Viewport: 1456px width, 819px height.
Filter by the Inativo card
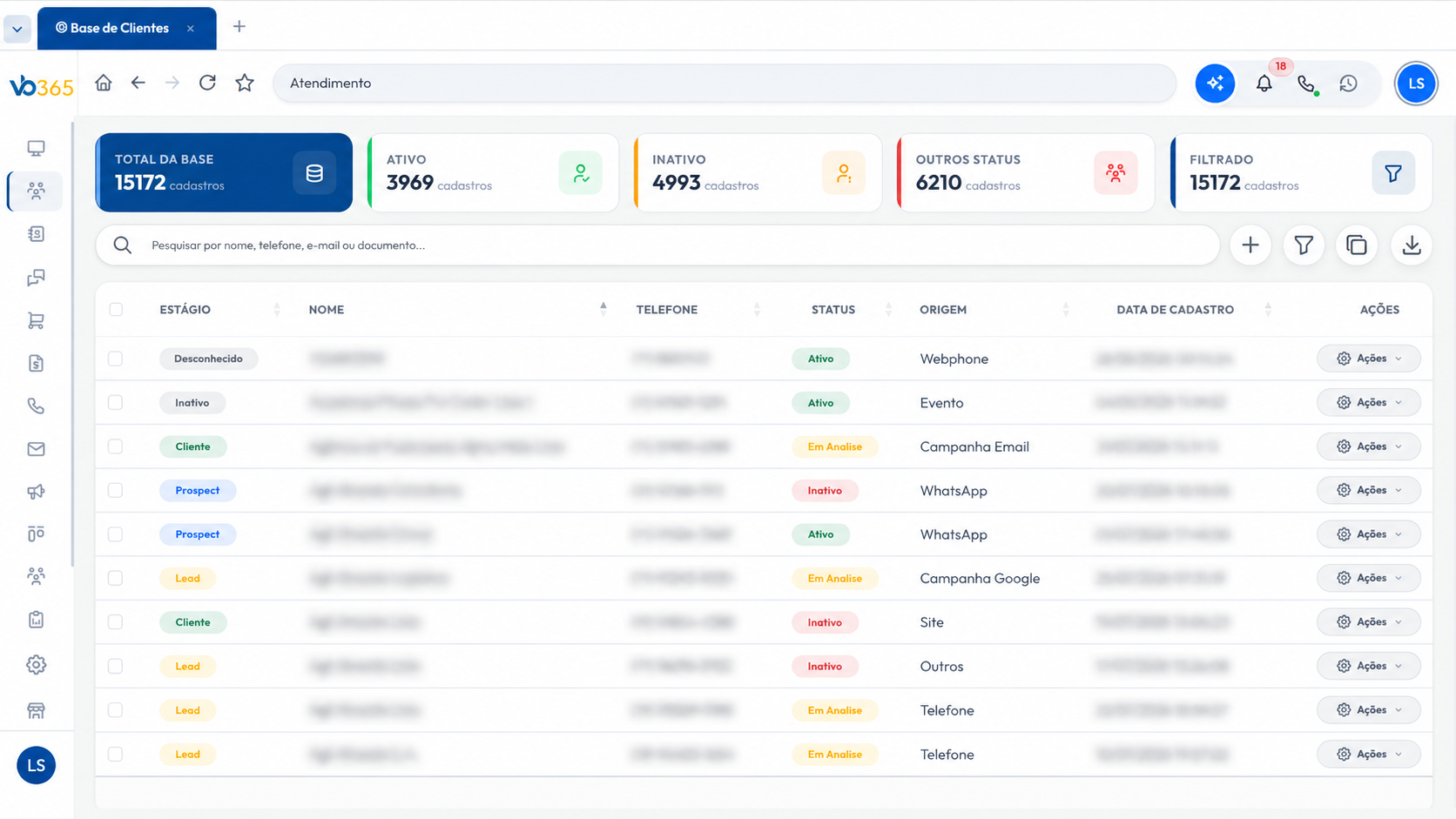click(758, 172)
